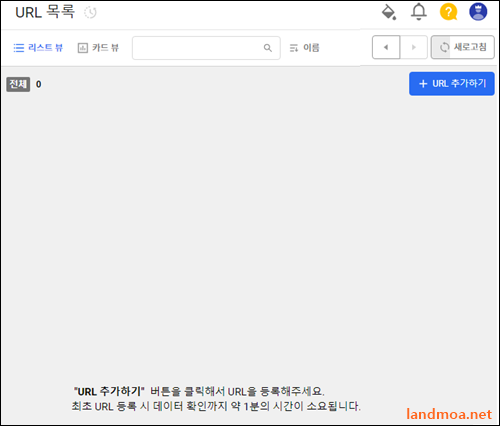Screen dimensions: 500x426
Task: Click the card view chart icon
Action: click(83, 48)
